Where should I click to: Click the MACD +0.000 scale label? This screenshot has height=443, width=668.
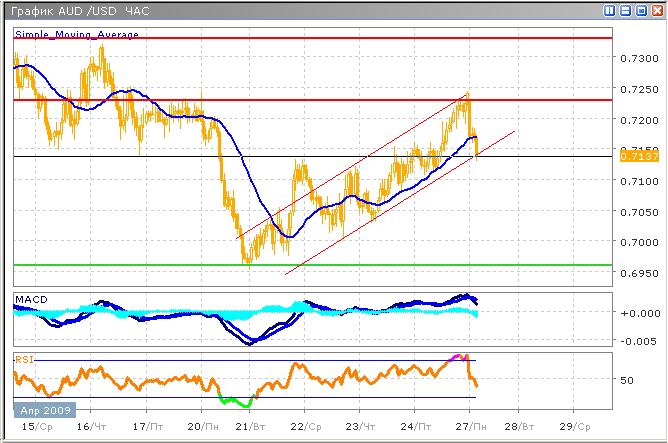coord(637,312)
